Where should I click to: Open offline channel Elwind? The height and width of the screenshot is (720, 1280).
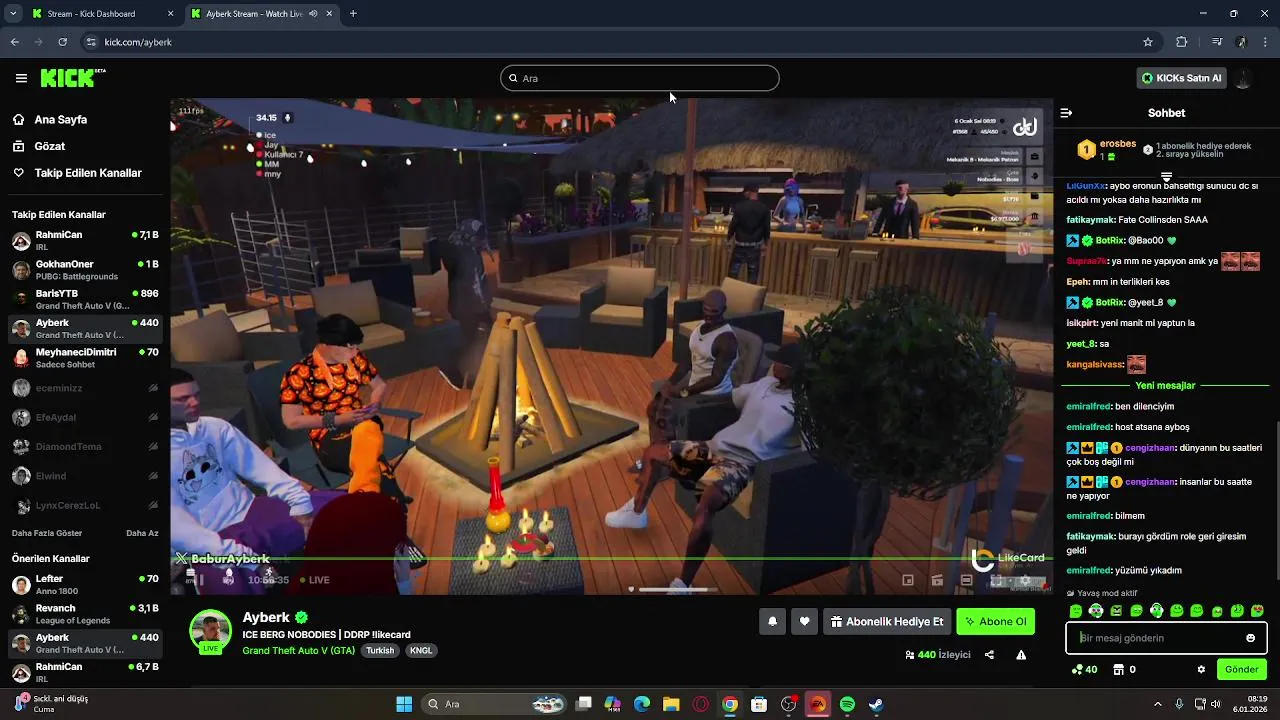pyautogui.click(x=85, y=476)
